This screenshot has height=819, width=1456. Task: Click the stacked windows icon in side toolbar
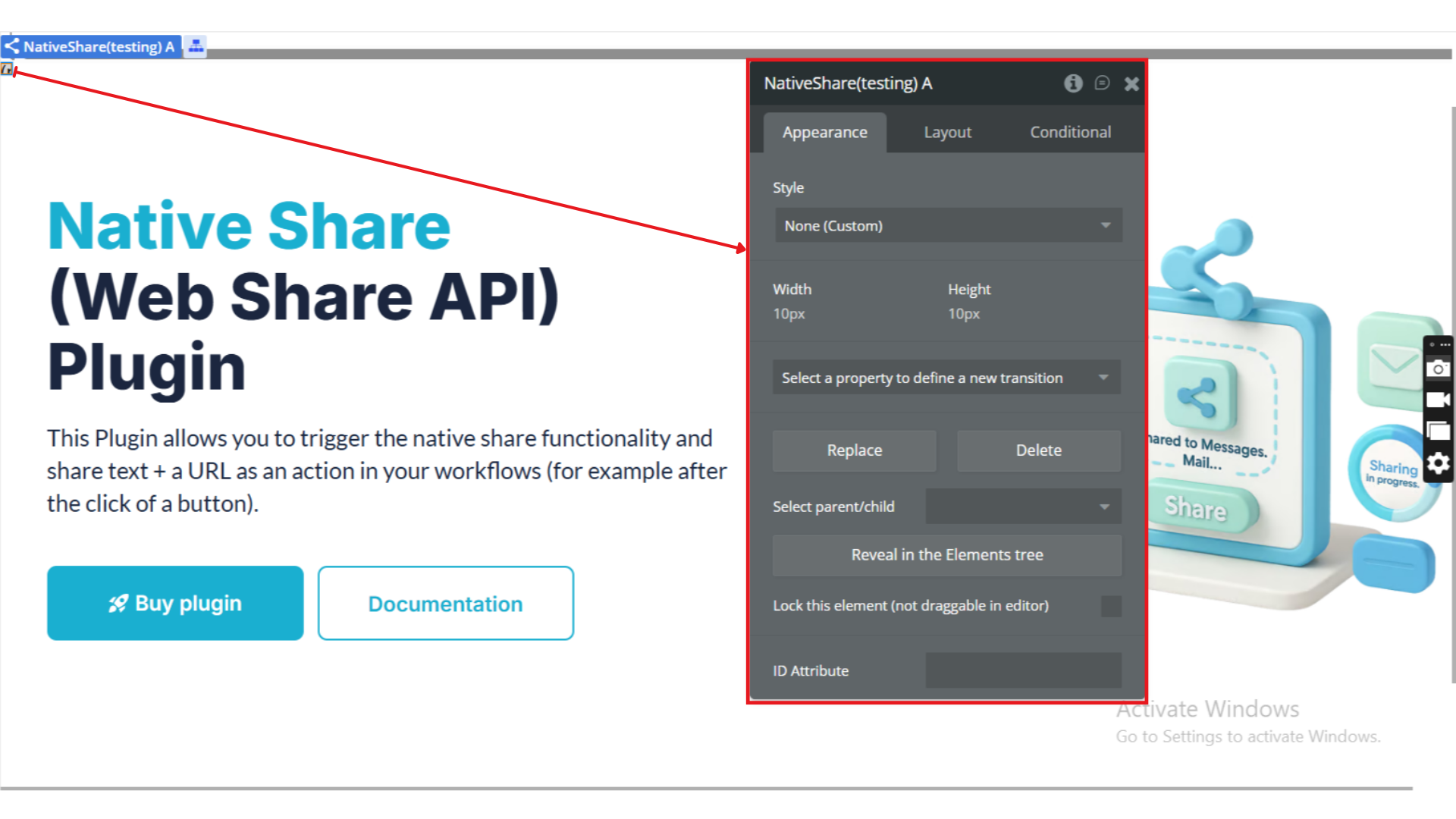click(x=1438, y=431)
